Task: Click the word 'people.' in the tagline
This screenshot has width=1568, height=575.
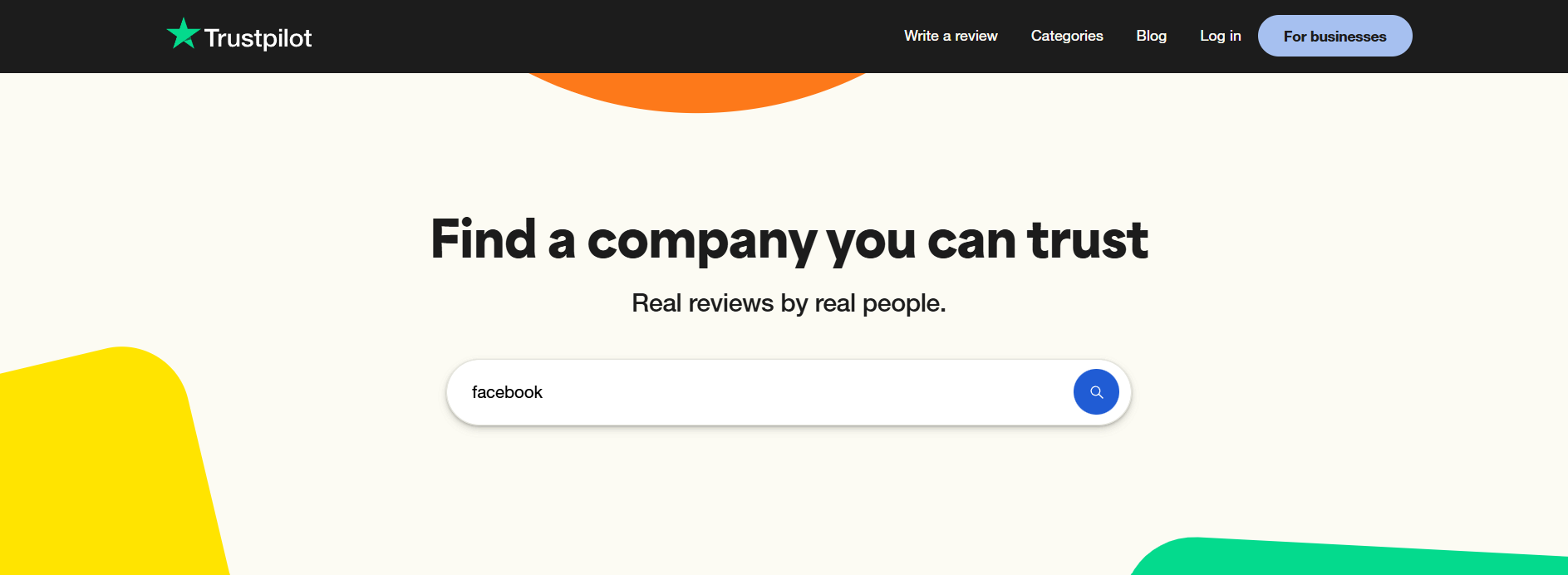Action: [904, 304]
